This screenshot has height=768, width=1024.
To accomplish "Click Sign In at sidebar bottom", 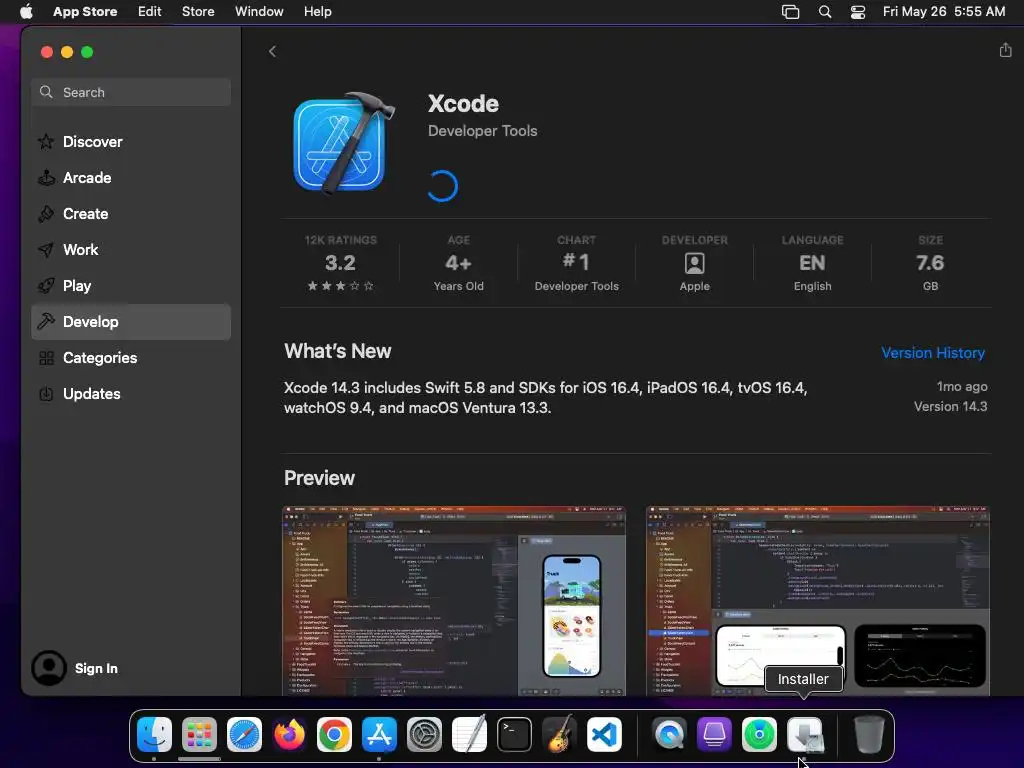I will click(x=96, y=668).
